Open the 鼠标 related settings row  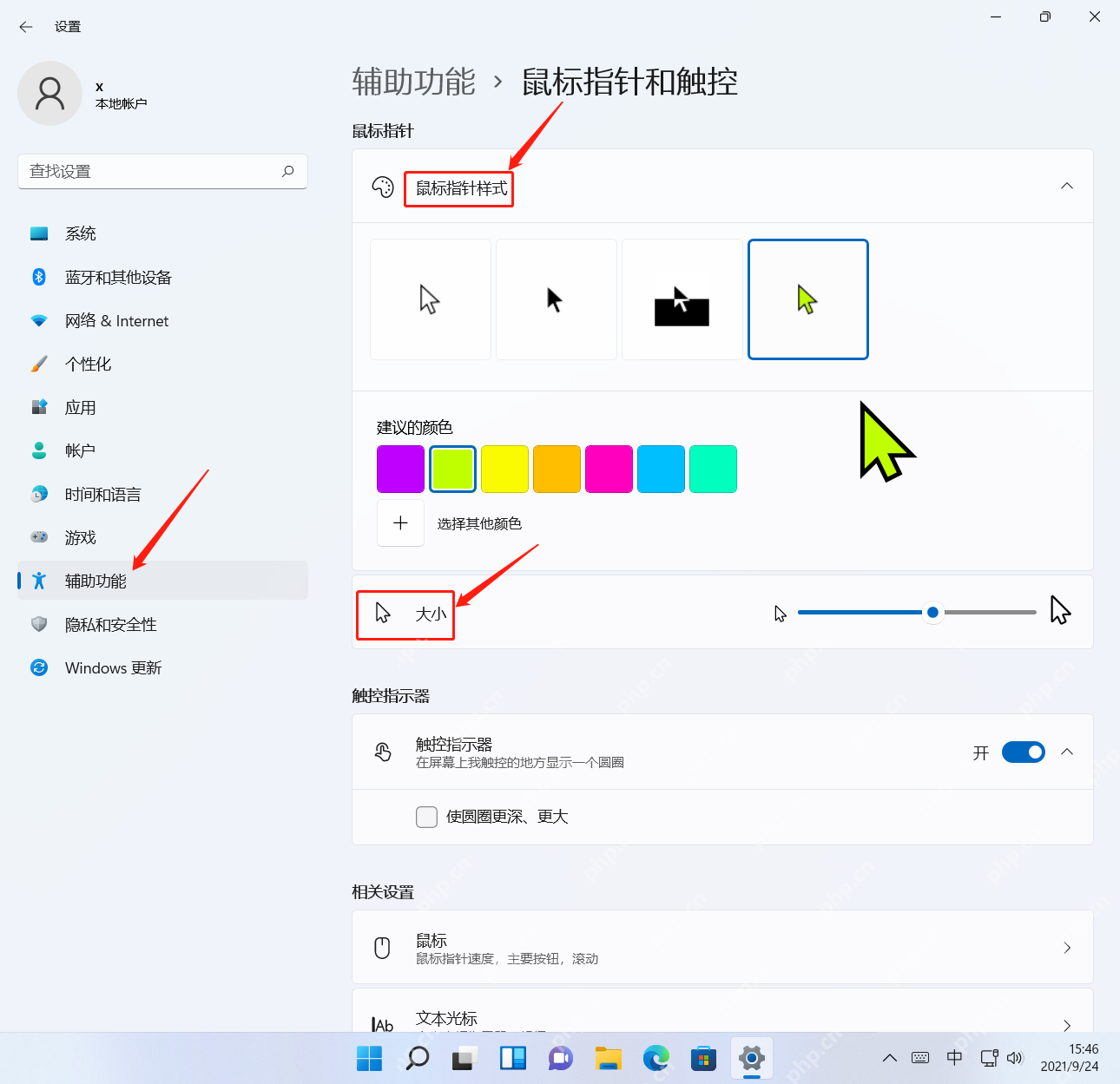[x=722, y=947]
